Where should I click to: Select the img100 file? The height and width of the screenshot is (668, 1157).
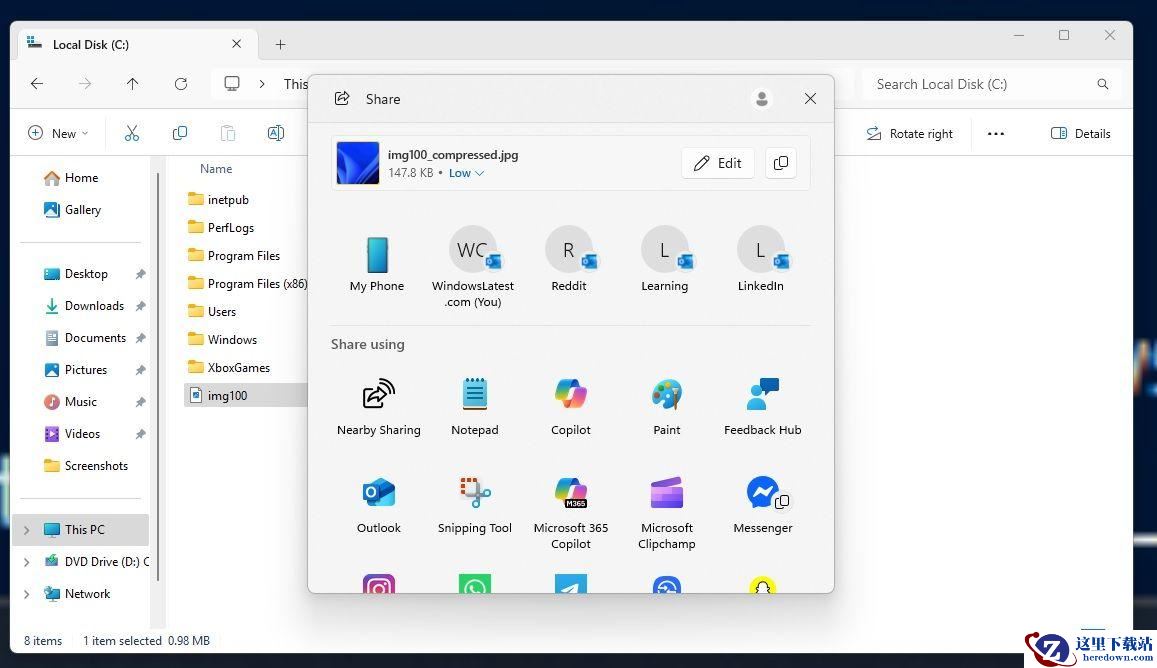point(246,396)
